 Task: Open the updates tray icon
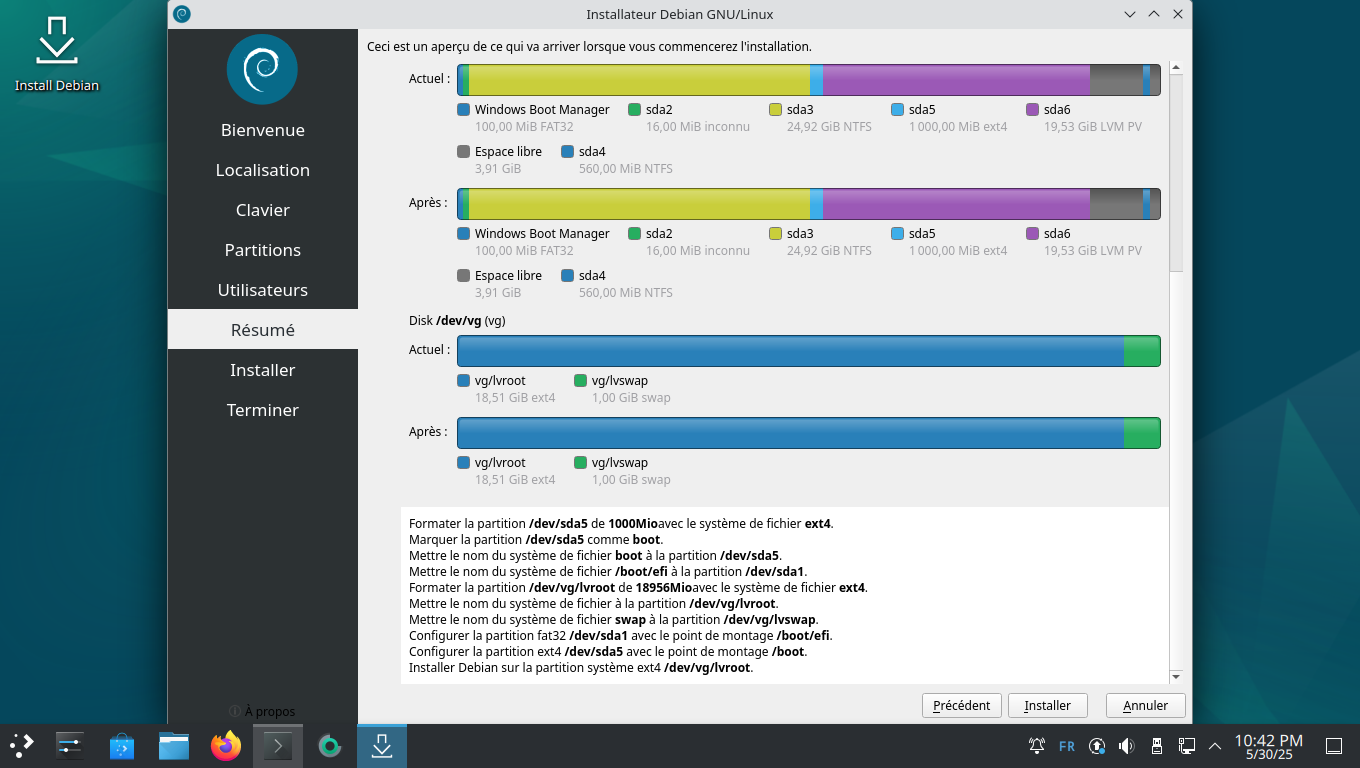(x=1097, y=746)
